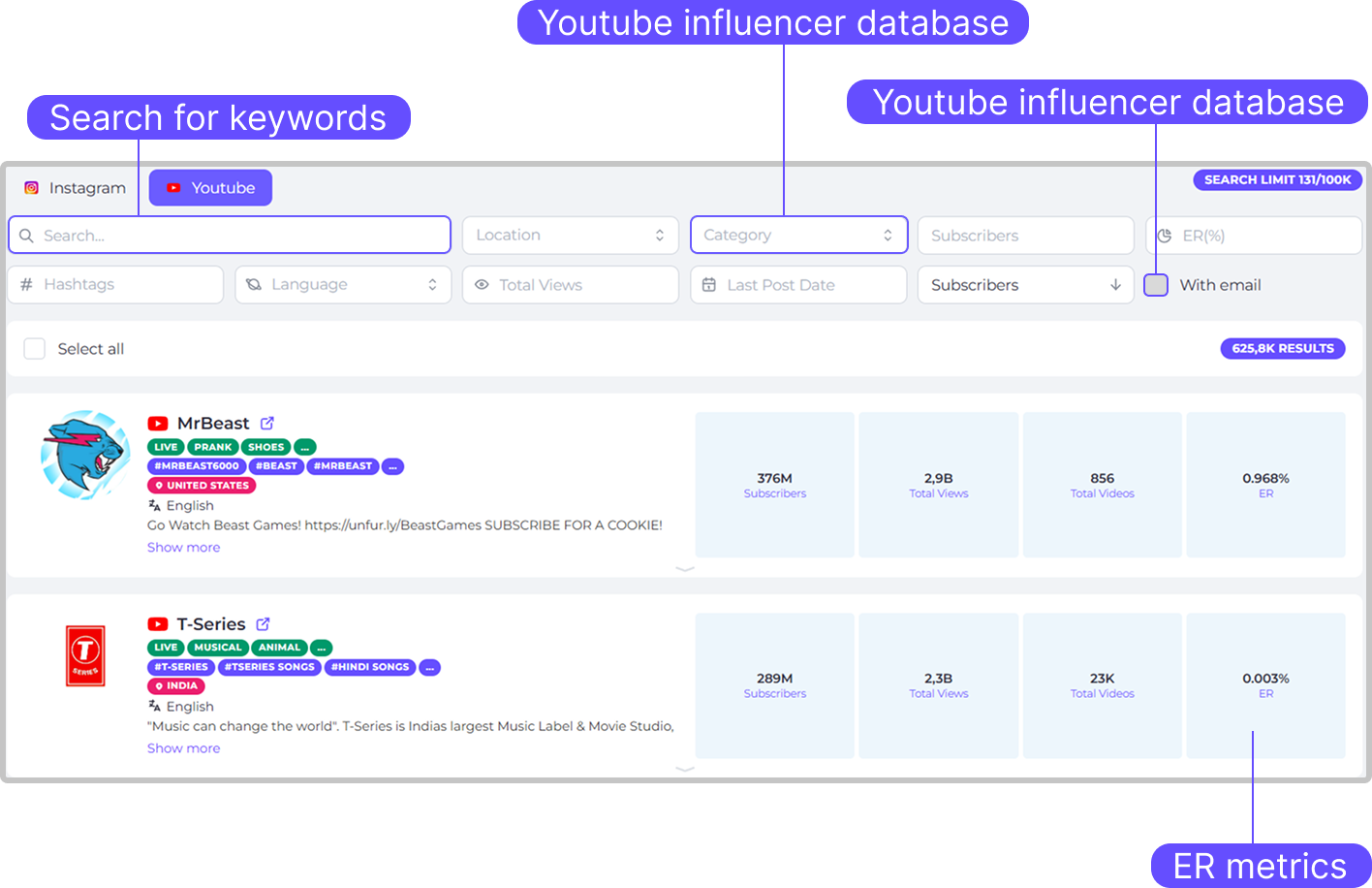Click MrBeast 2,9B Total Views card
The image size is (1372, 888).
939,485
